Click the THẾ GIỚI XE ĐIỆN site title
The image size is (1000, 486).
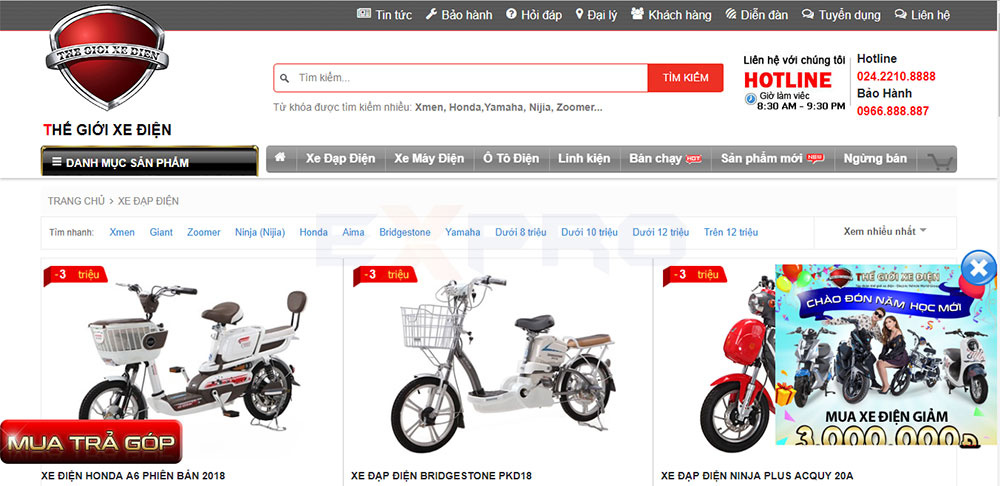click(x=107, y=130)
